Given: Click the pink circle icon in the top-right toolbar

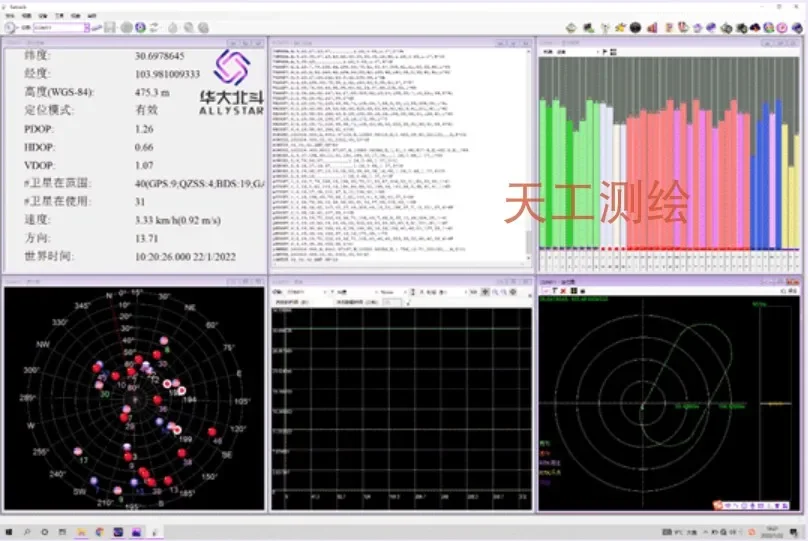Looking at the screenshot, I should pyautogui.click(x=782, y=28).
